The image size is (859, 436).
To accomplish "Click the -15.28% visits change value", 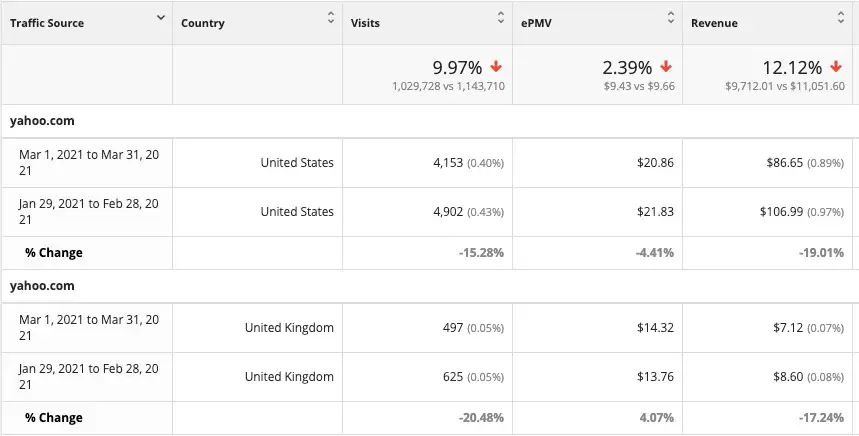I will [x=481, y=253].
